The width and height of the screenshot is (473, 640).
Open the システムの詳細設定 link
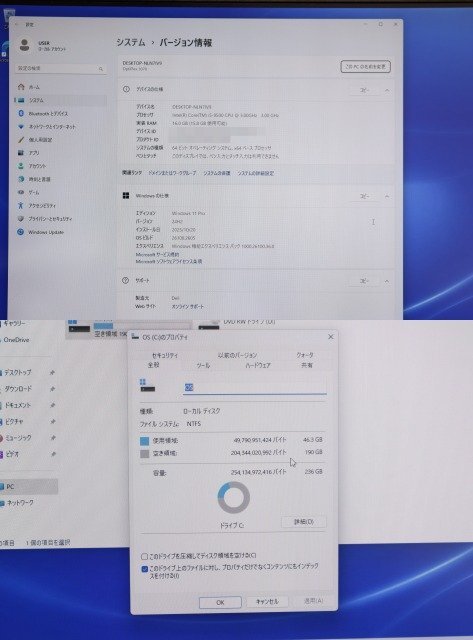pyautogui.click(x=255, y=173)
